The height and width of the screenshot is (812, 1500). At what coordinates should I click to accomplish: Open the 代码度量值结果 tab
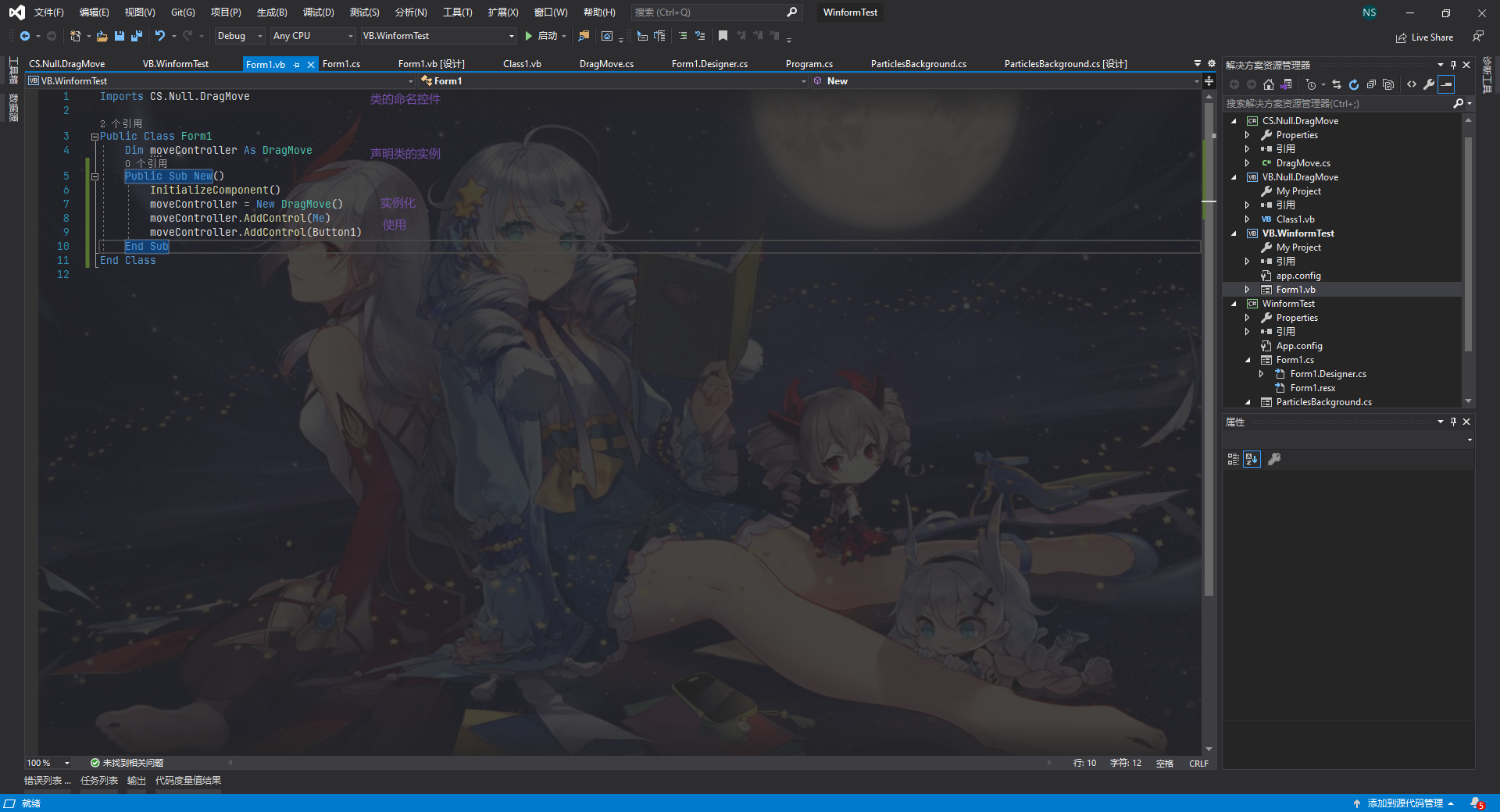click(188, 781)
